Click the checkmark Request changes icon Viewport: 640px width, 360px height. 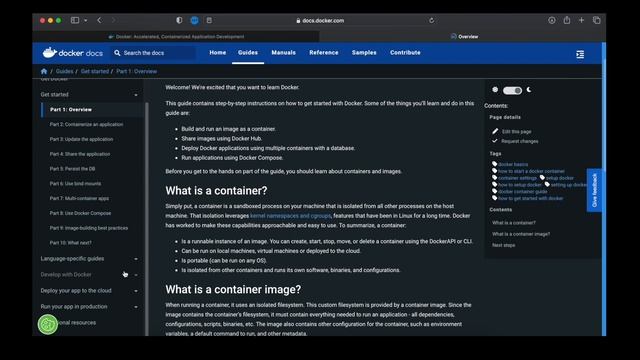(495, 141)
